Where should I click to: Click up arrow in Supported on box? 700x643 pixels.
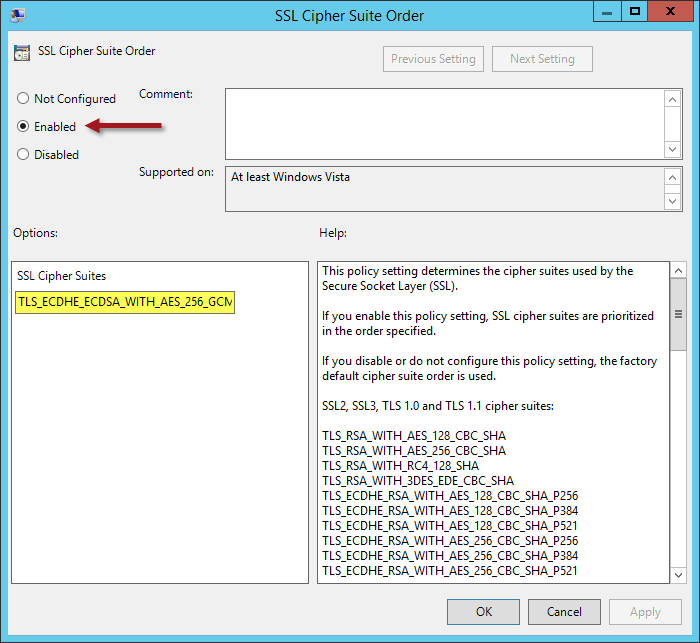pyautogui.click(x=673, y=177)
